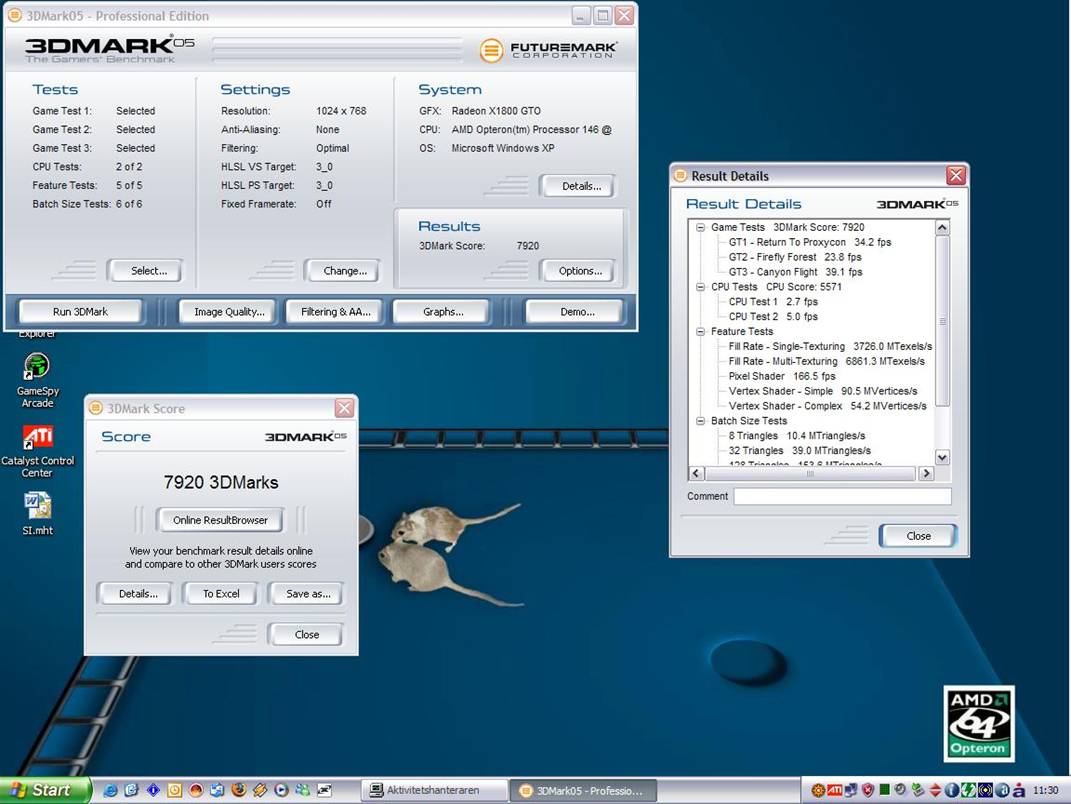This screenshot has width=1071, height=804.
Task: Export results with To Excel
Action: (x=221, y=594)
